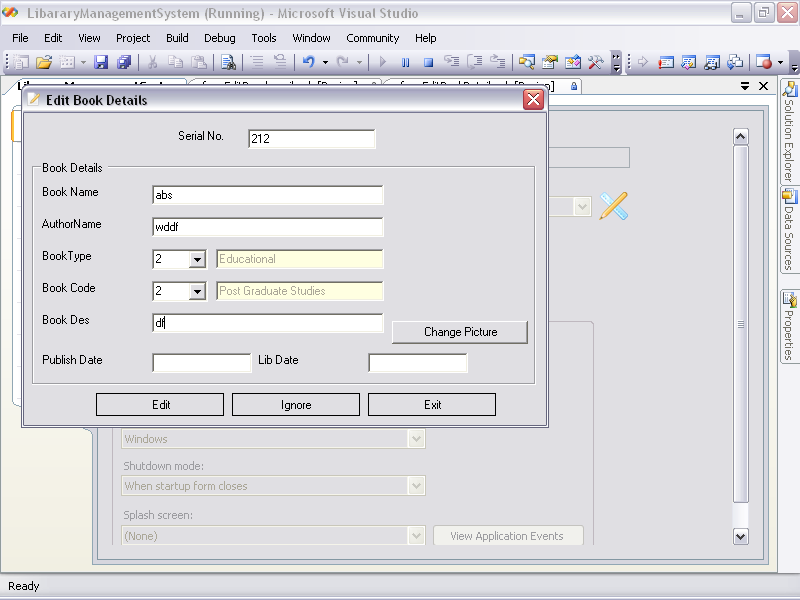Image resolution: width=800 pixels, height=600 pixels.
Task: Click the Save floppy disk icon
Action: tap(101, 62)
